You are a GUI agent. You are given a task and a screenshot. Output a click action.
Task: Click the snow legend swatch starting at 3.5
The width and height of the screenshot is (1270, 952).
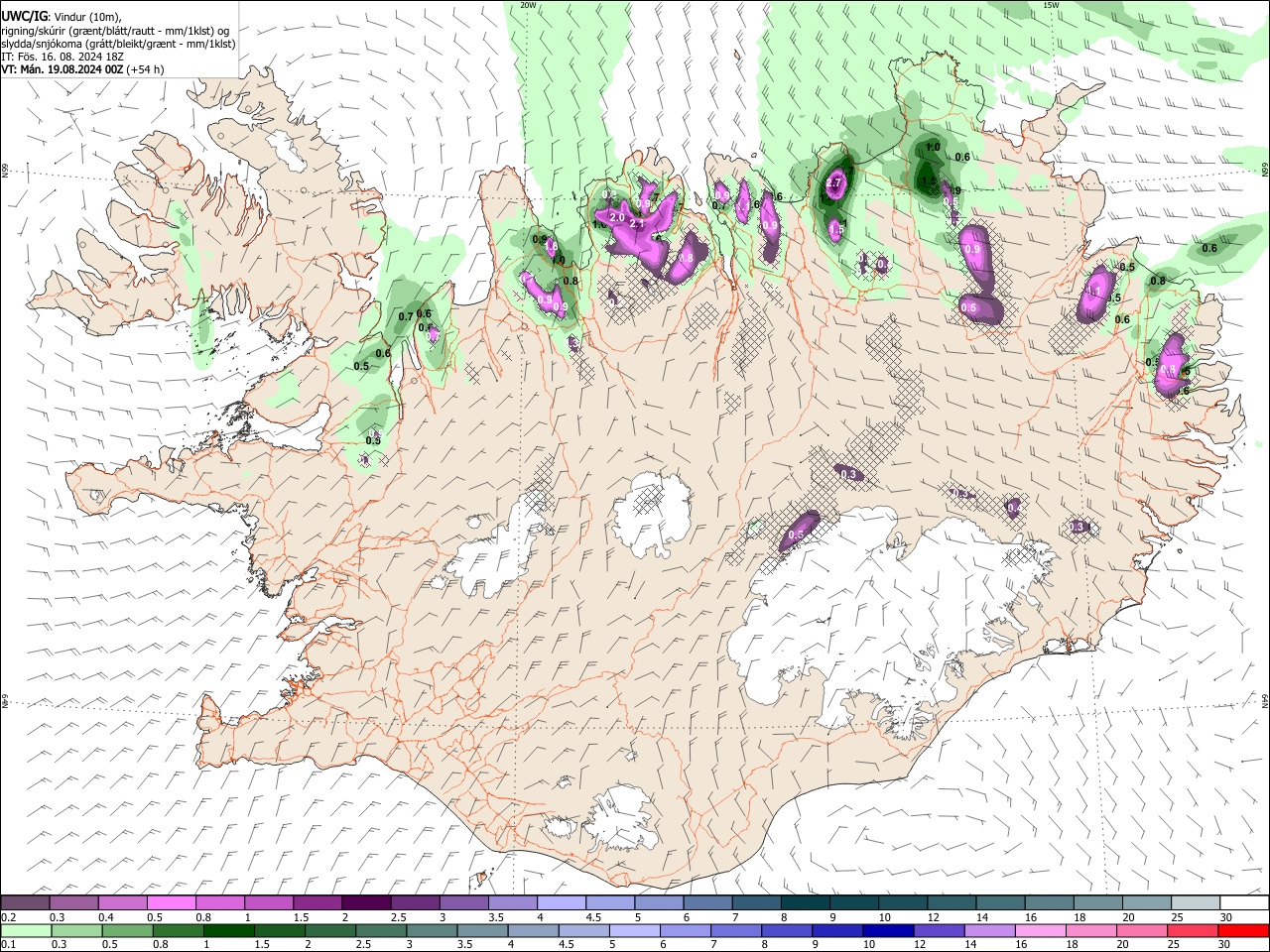[x=512, y=902]
